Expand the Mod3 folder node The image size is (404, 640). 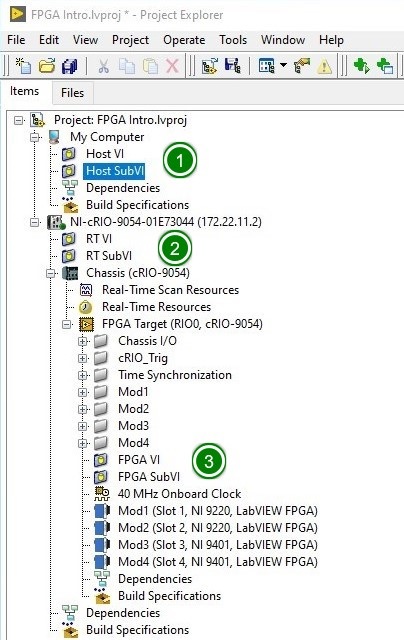[82, 426]
